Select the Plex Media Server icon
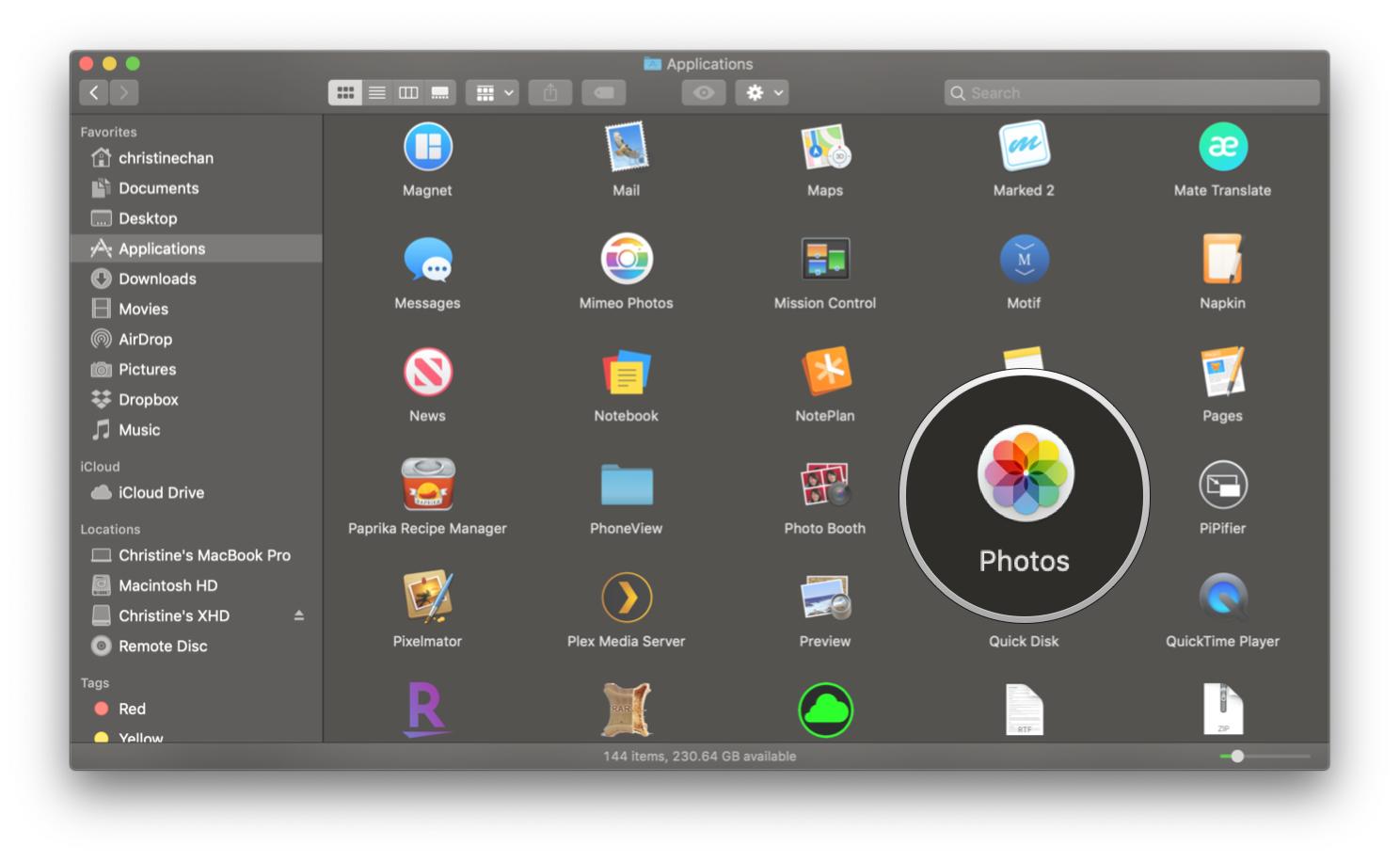This screenshot has height=862, width=1400. click(627, 597)
